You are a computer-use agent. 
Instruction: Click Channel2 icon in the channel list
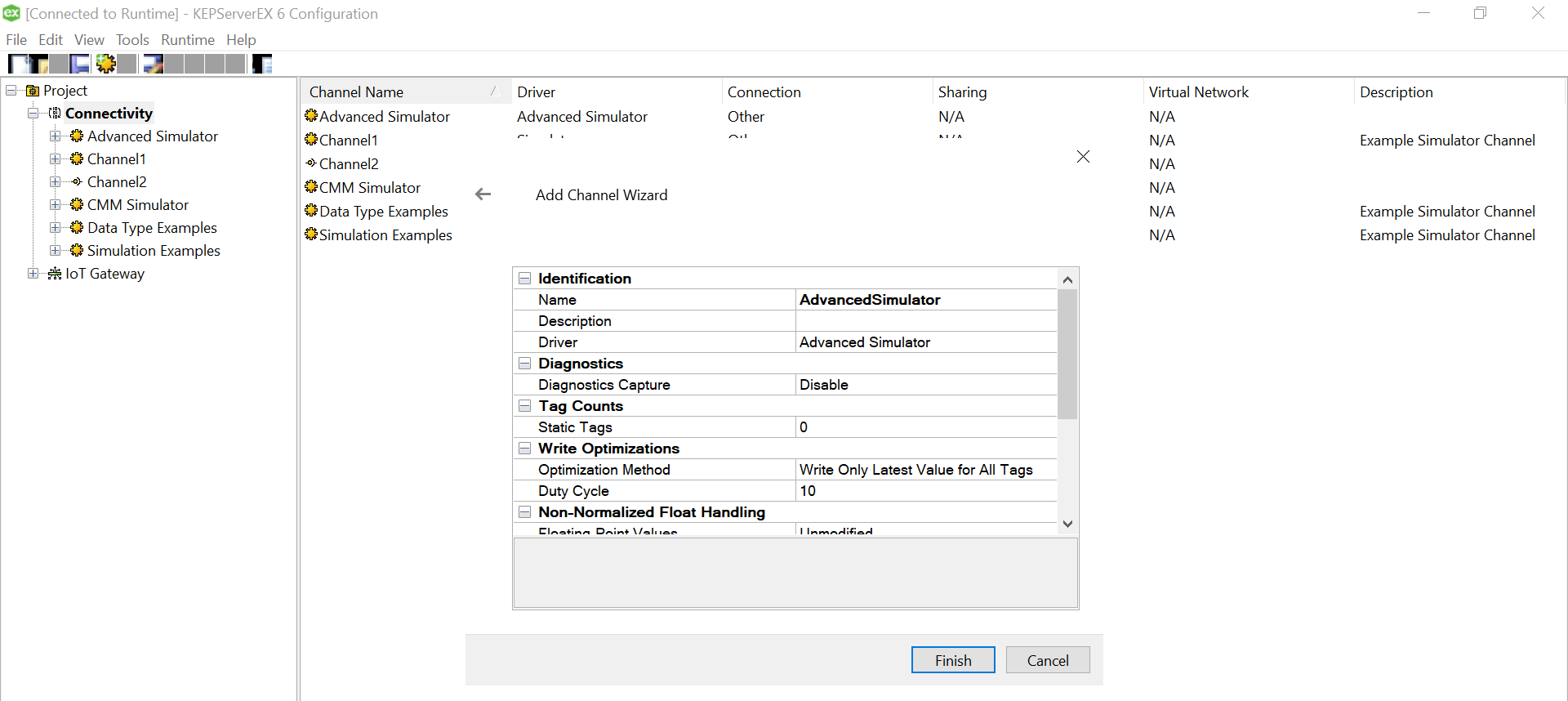(x=311, y=163)
